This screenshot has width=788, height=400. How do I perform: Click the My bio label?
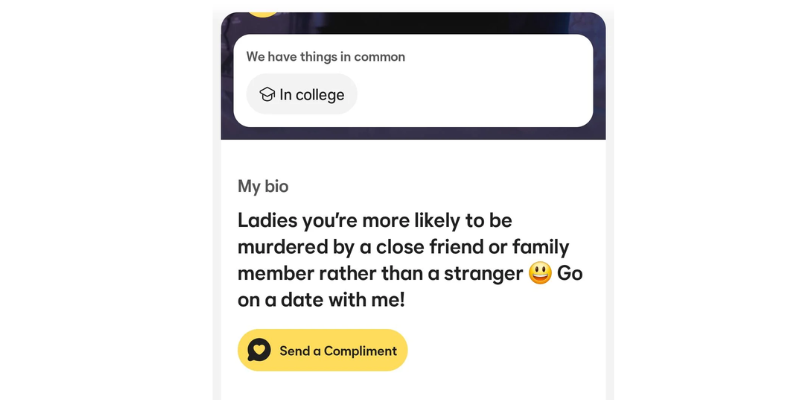(263, 186)
